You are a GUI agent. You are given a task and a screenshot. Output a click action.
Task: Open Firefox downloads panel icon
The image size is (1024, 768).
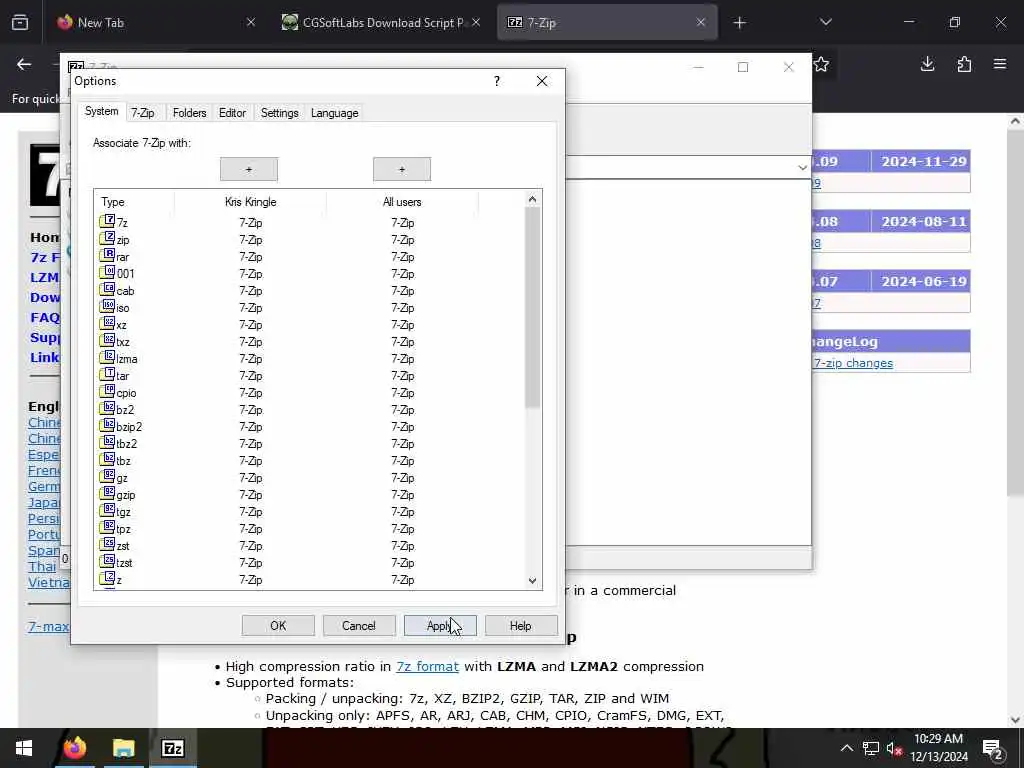(x=927, y=64)
